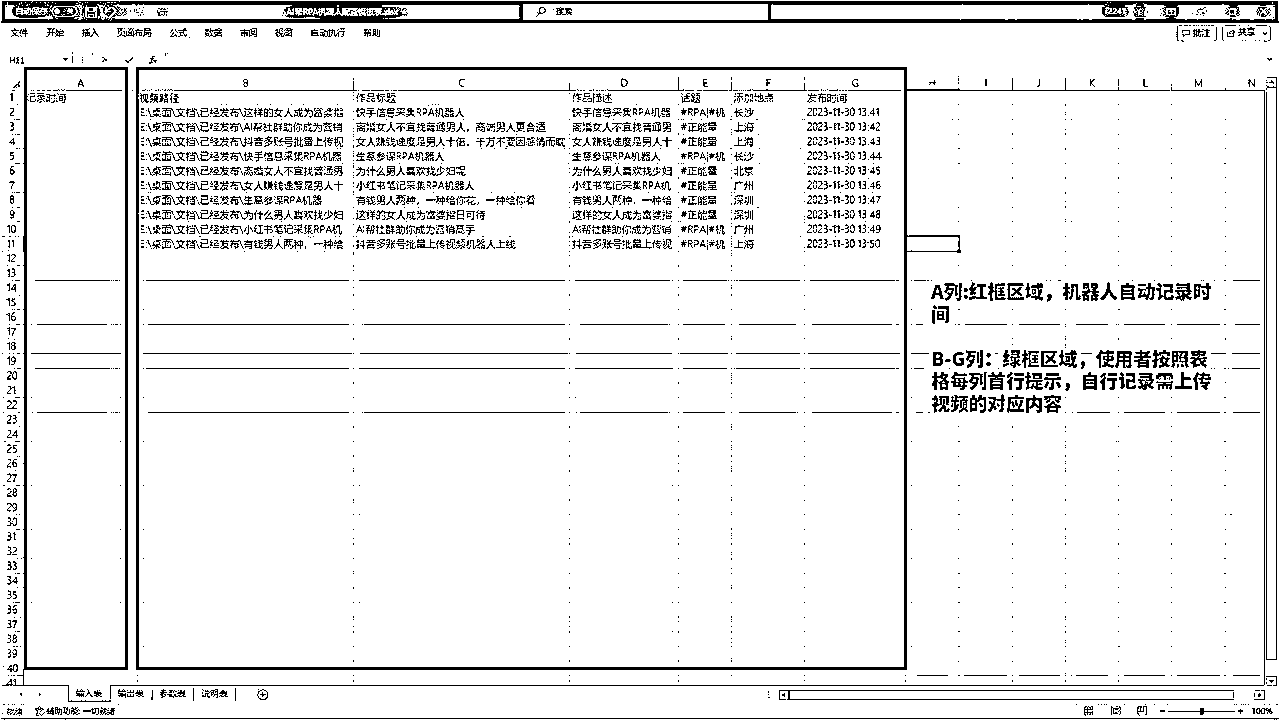The height and width of the screenshot is (720, 1280).
Task: Click the Undo icon in title bar
Action: click(x=109, y=11)
